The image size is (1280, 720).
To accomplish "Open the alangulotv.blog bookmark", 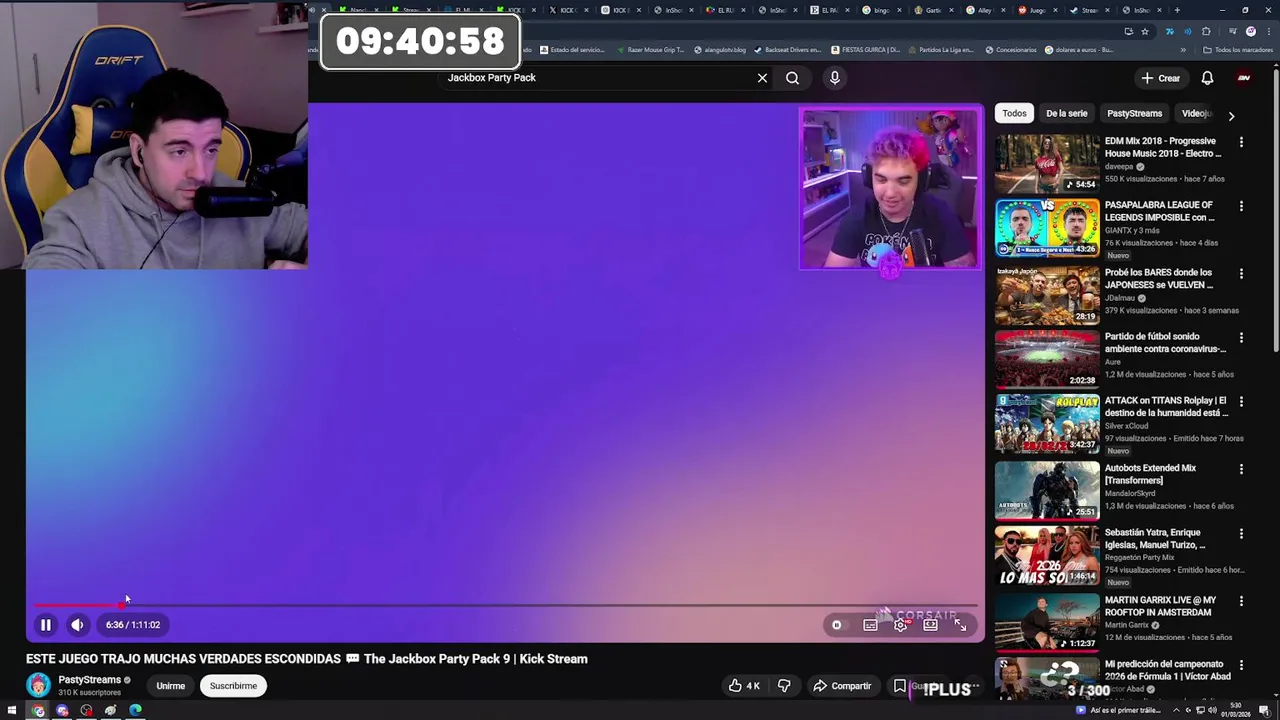I will point(722,50).
